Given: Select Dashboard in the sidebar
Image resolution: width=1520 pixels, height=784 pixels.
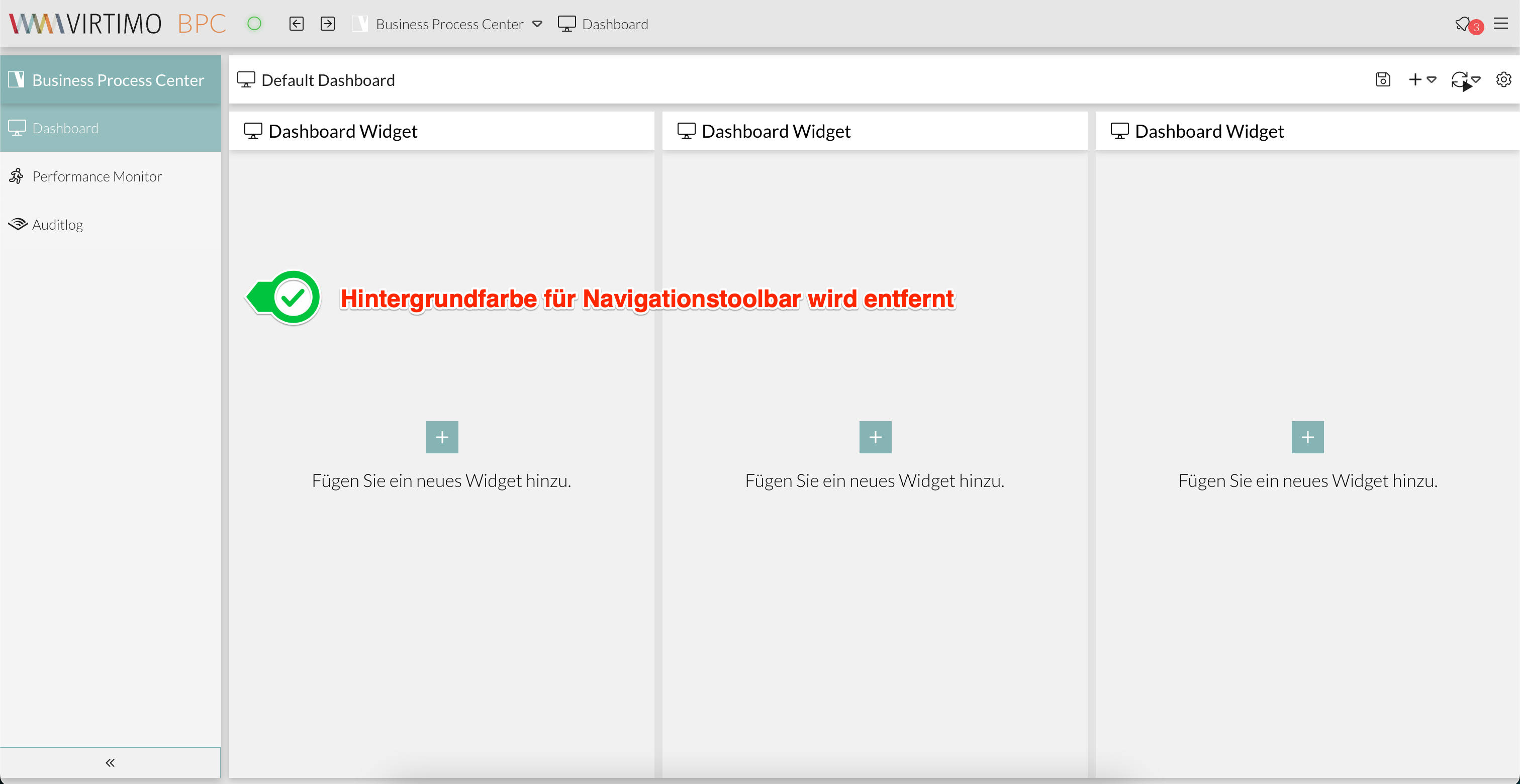Looking at the screenshot, I should (65, 128).
